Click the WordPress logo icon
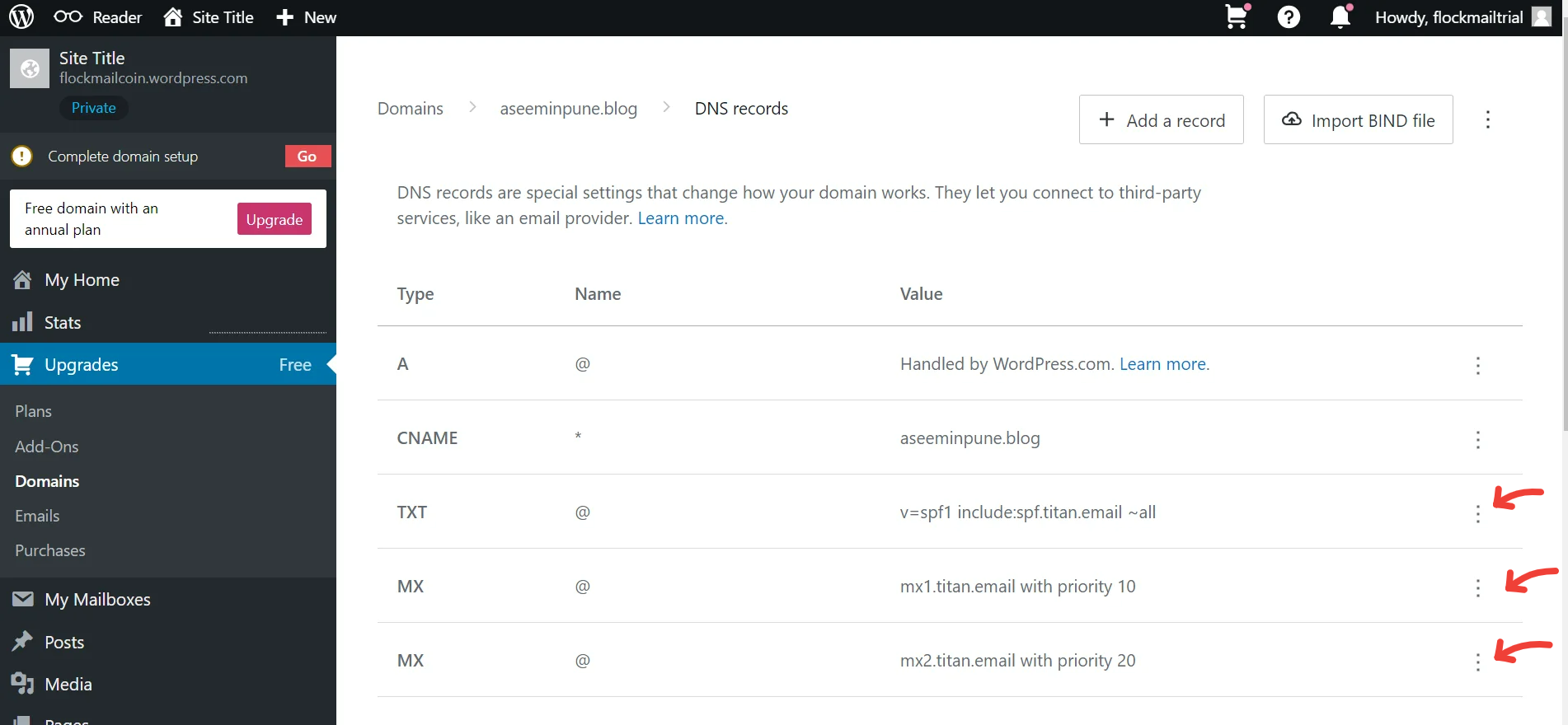This screenshot has width=1568, height=725. (21, 17)
